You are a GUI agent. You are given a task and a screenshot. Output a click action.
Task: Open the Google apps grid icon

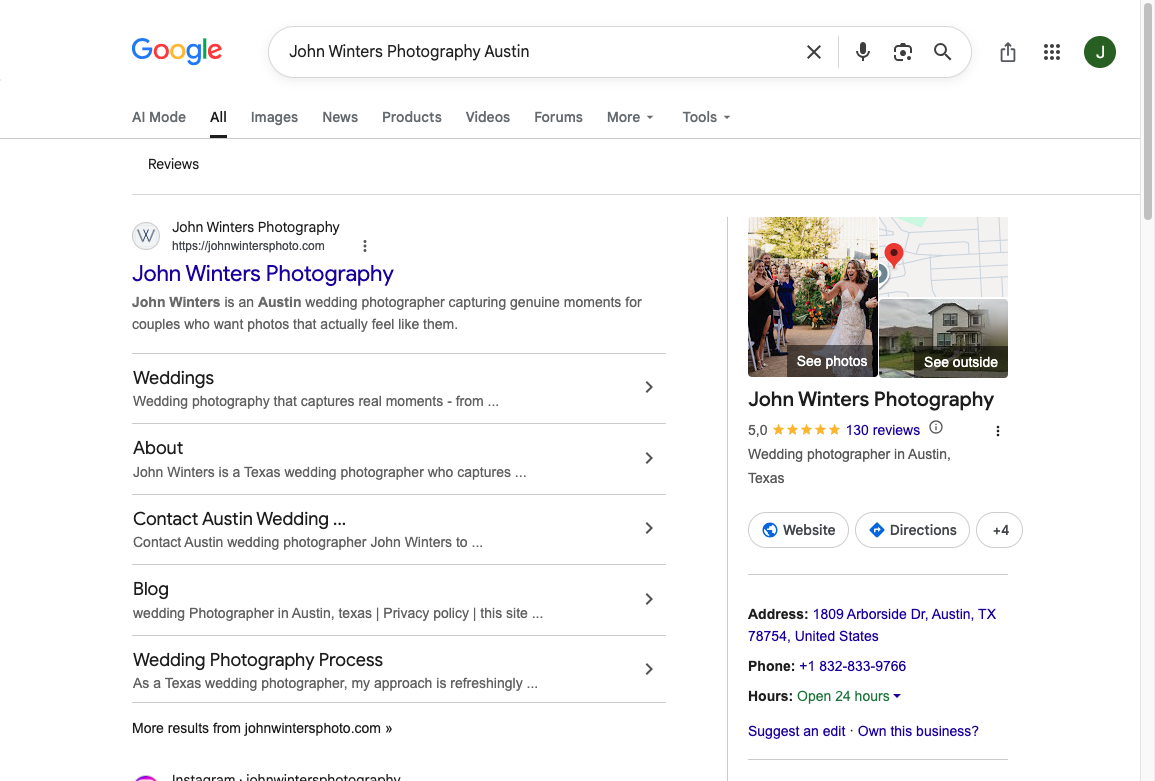point(1052,52)
